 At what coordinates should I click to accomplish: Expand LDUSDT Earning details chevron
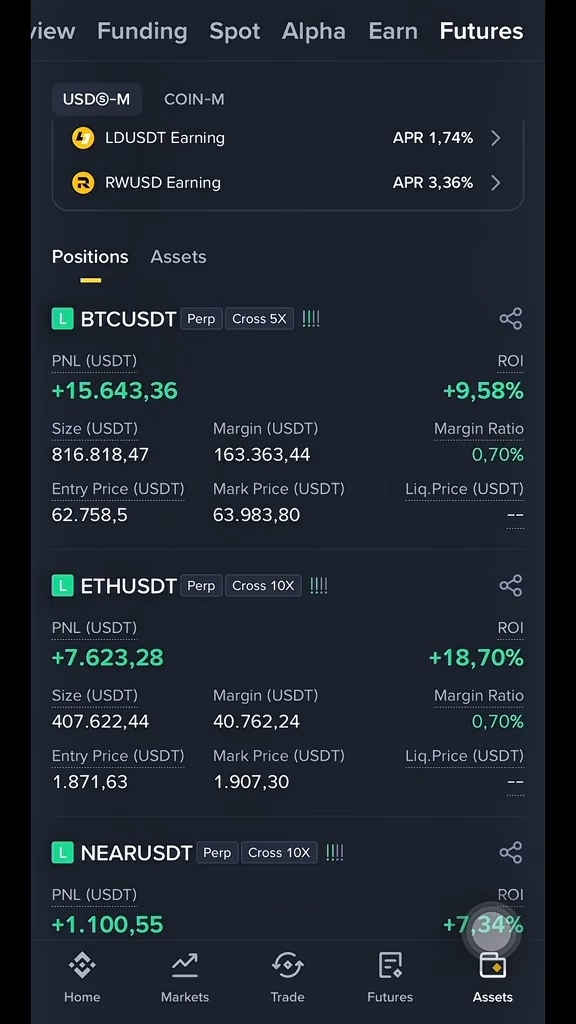pos(496,138)
